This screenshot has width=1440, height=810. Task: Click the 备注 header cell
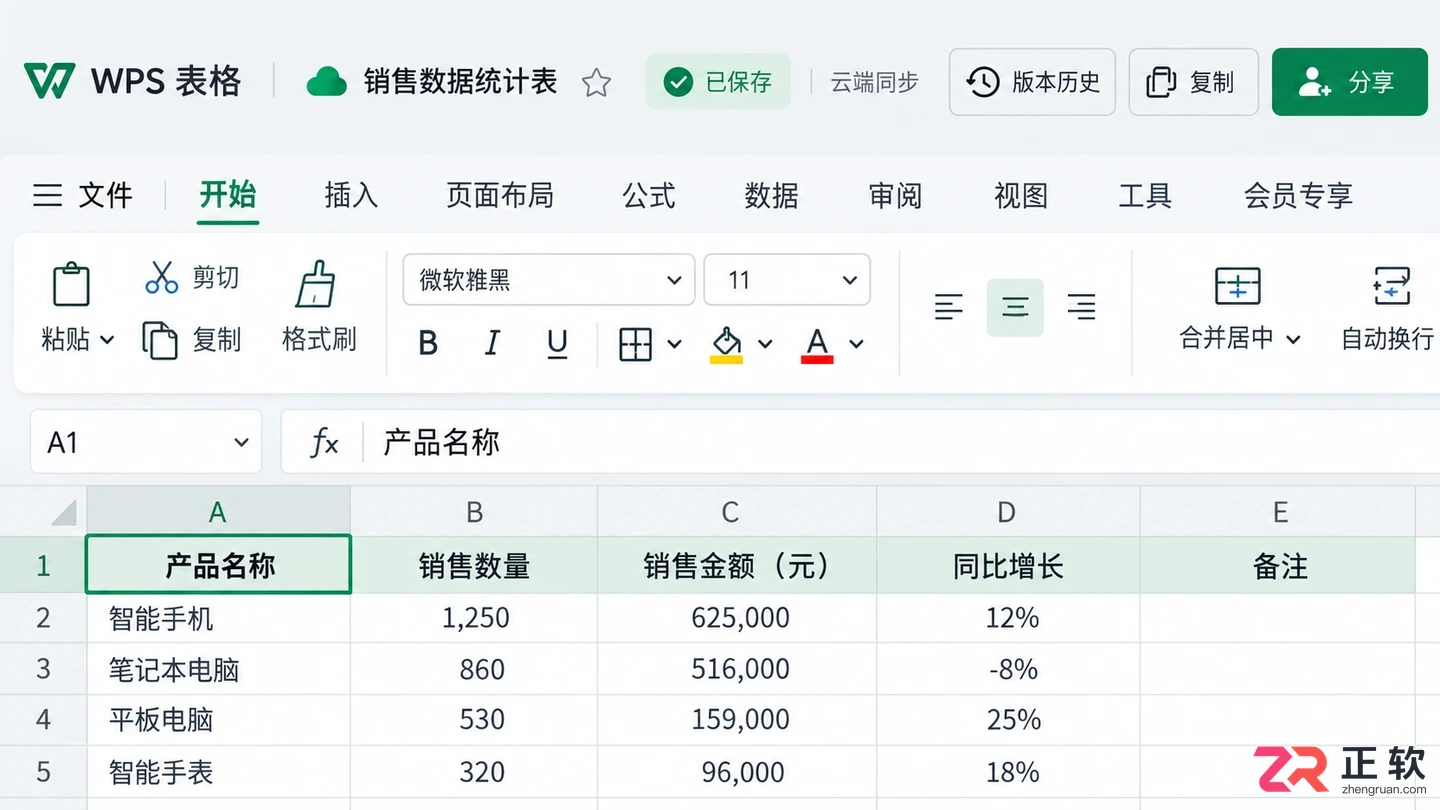pyautogui.click(x=1278, y=566)
